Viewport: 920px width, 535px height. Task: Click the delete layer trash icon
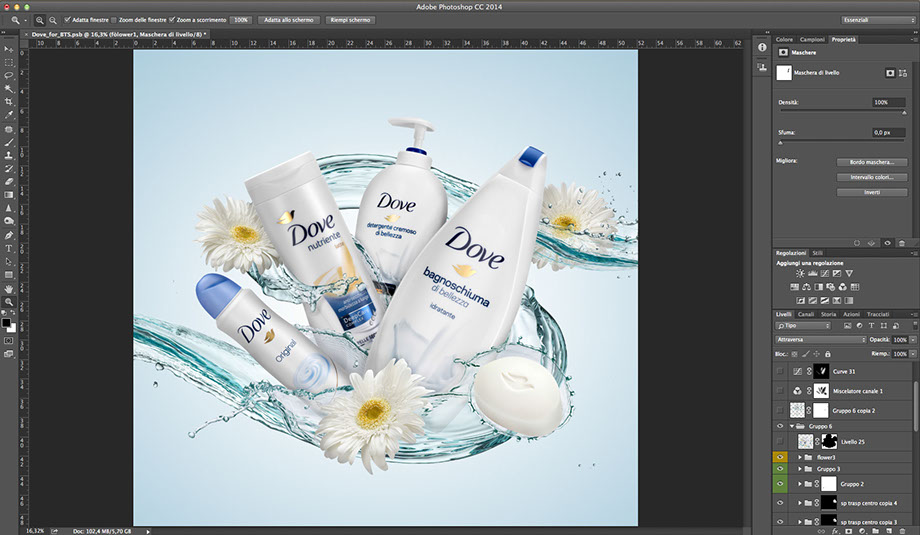[903, 531]
